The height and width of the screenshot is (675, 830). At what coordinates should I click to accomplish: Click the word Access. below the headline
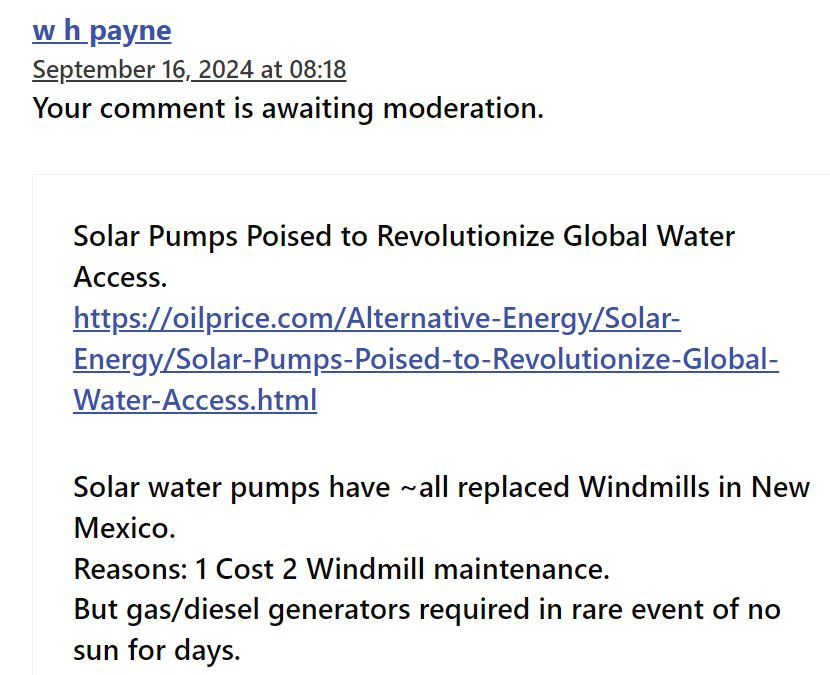tap(120, 277)
